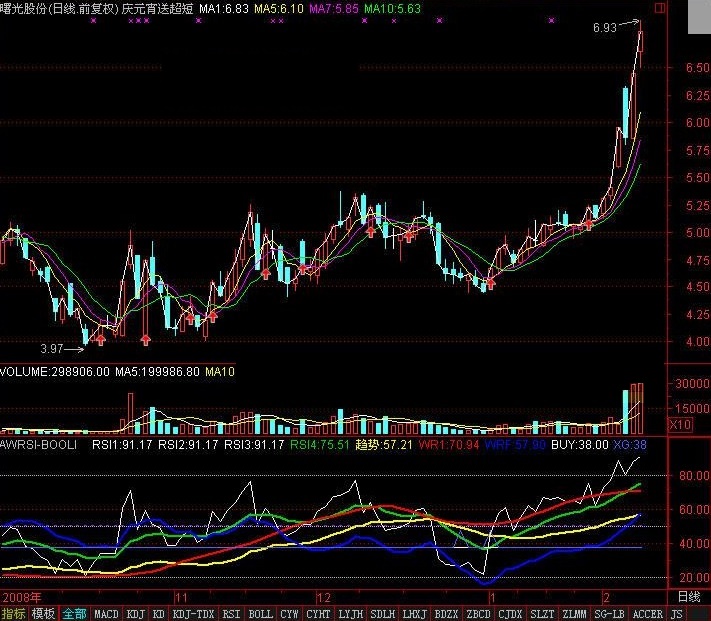Click the 3.97 low price label

click(x=52, y=349)
